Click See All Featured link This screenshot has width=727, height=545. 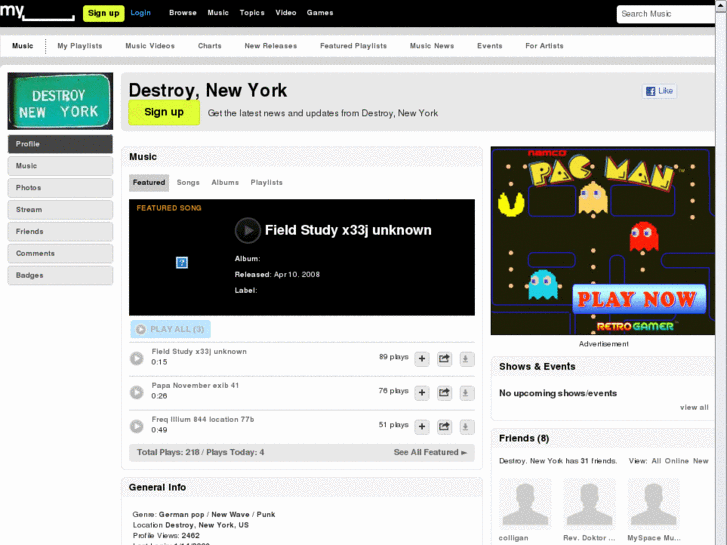click(x=430, y=452)
